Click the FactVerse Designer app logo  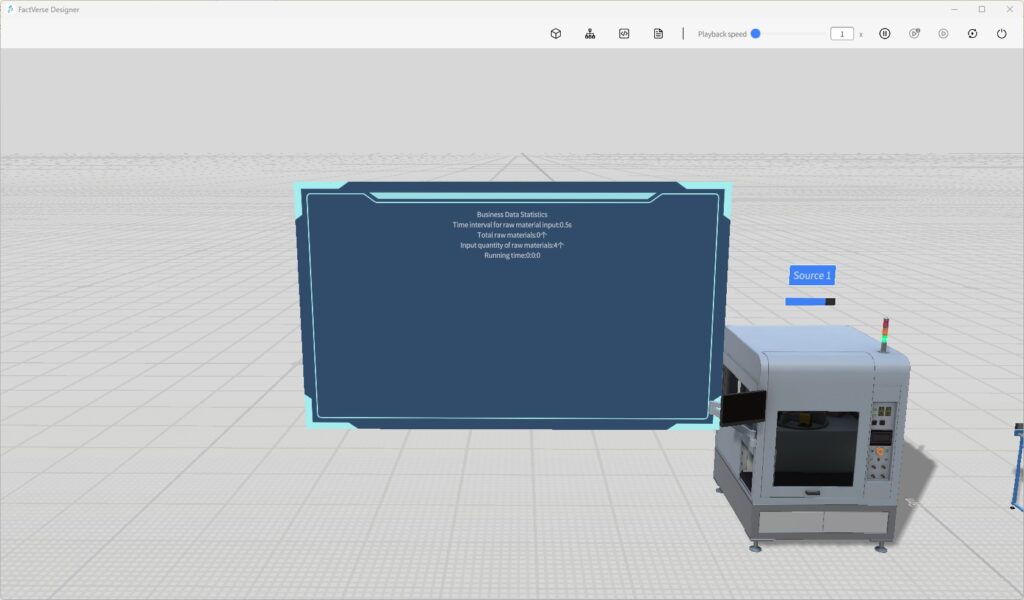pyautogui.click(x=9, y=9)
